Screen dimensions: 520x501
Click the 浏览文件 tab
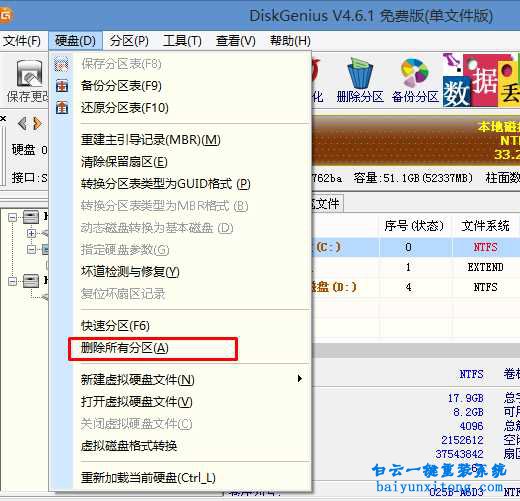(x=327, y=203)
